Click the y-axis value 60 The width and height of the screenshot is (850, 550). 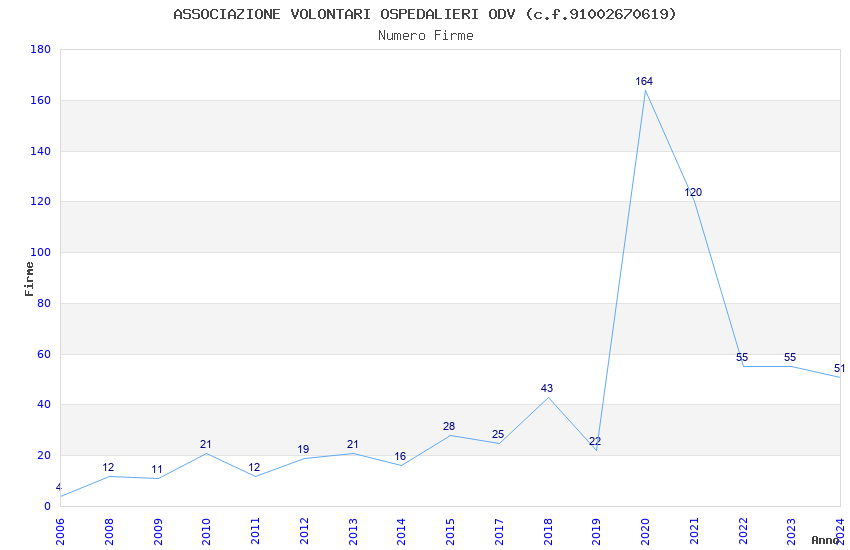coord(43,354)
